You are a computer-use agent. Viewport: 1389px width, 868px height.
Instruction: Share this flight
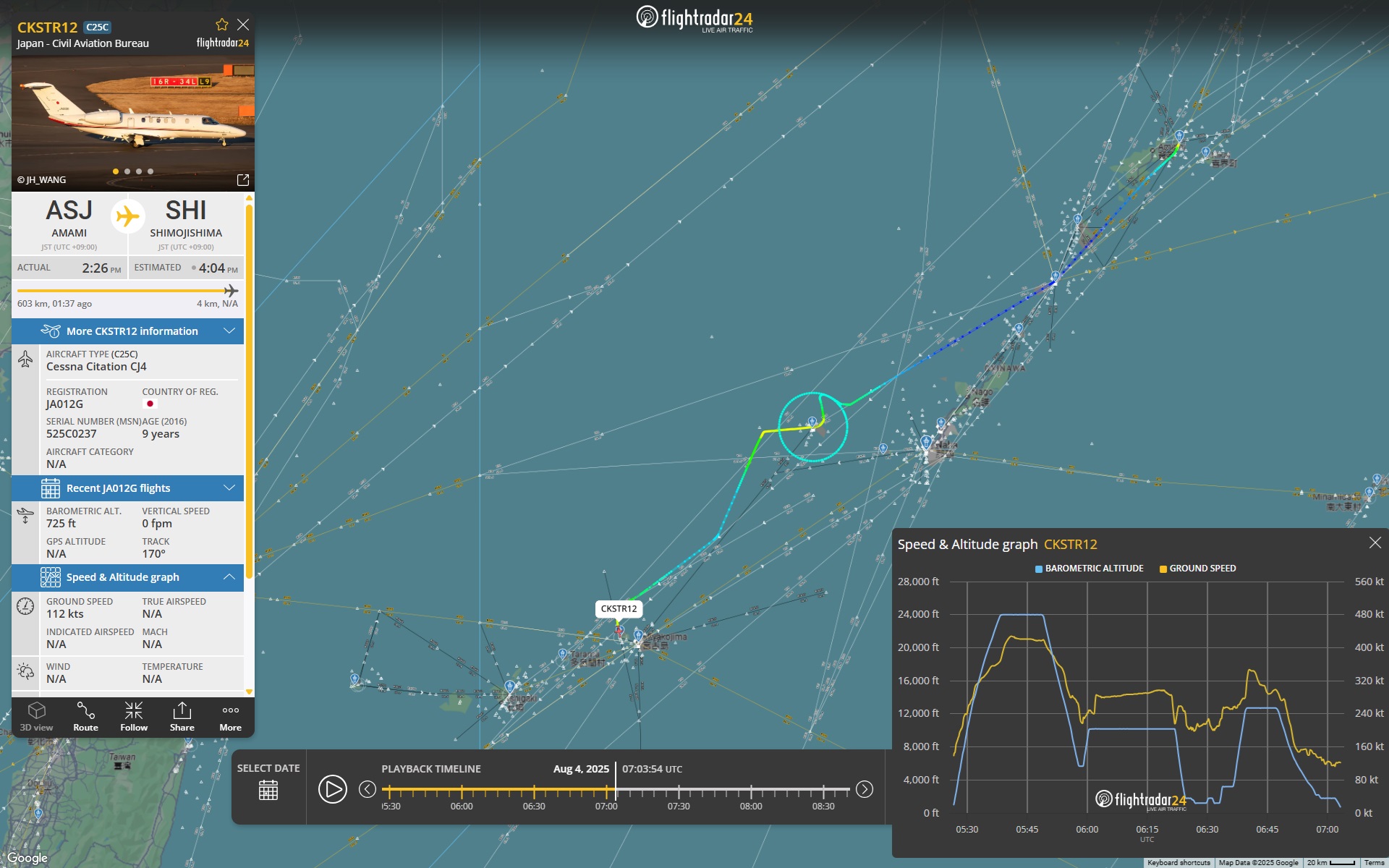tap(182, 716)
